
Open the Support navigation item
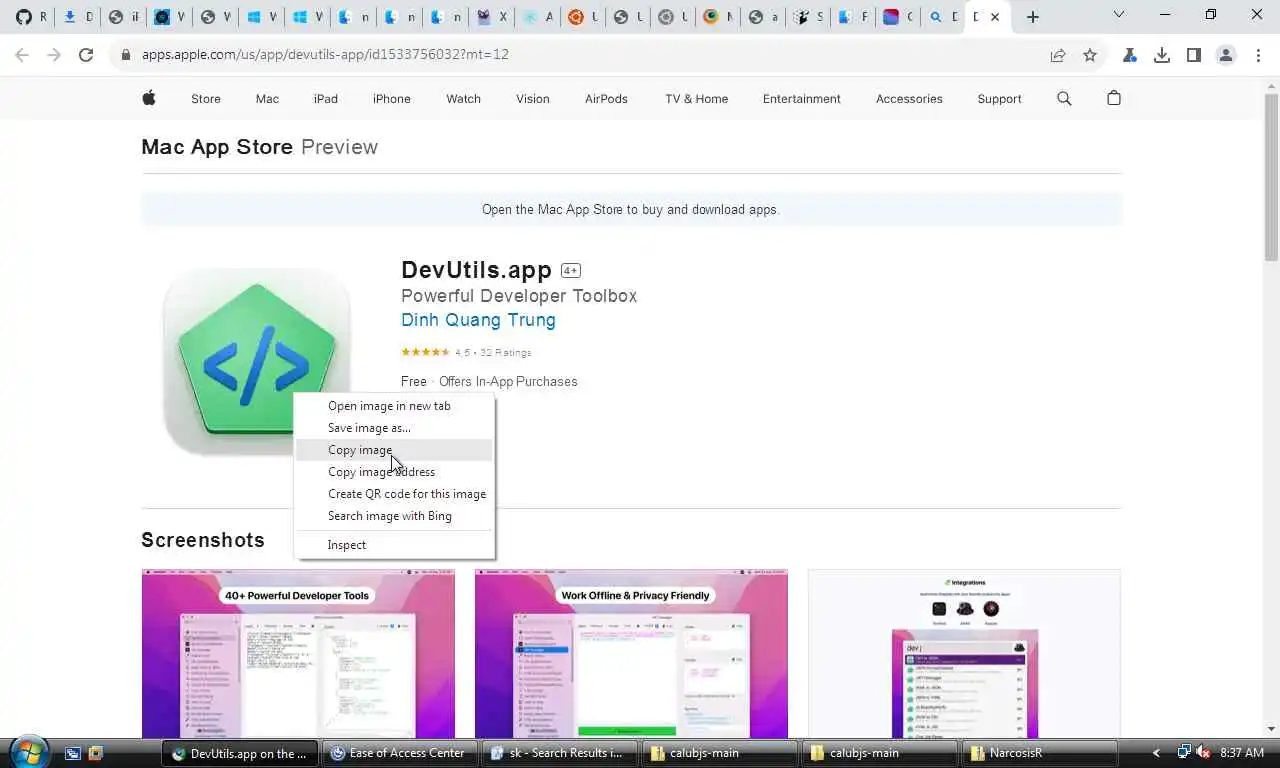point(1000,99)
